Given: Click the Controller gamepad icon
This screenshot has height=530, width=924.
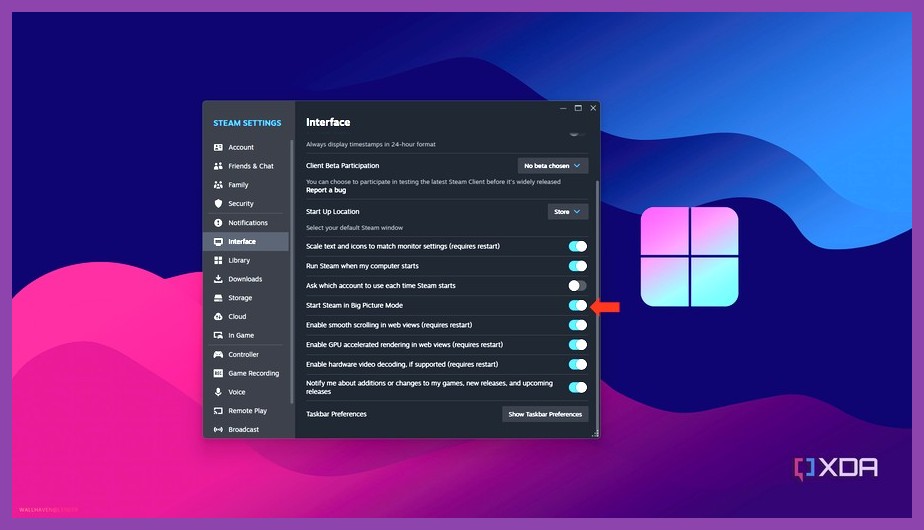Looking at the screenshot, I should click(x=218, y=354).
